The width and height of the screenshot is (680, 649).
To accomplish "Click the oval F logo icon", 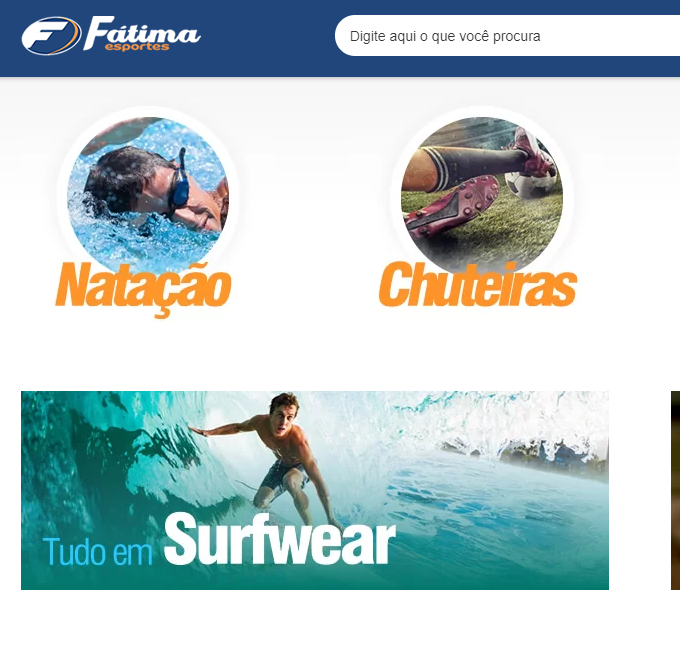I will point(51,36).
